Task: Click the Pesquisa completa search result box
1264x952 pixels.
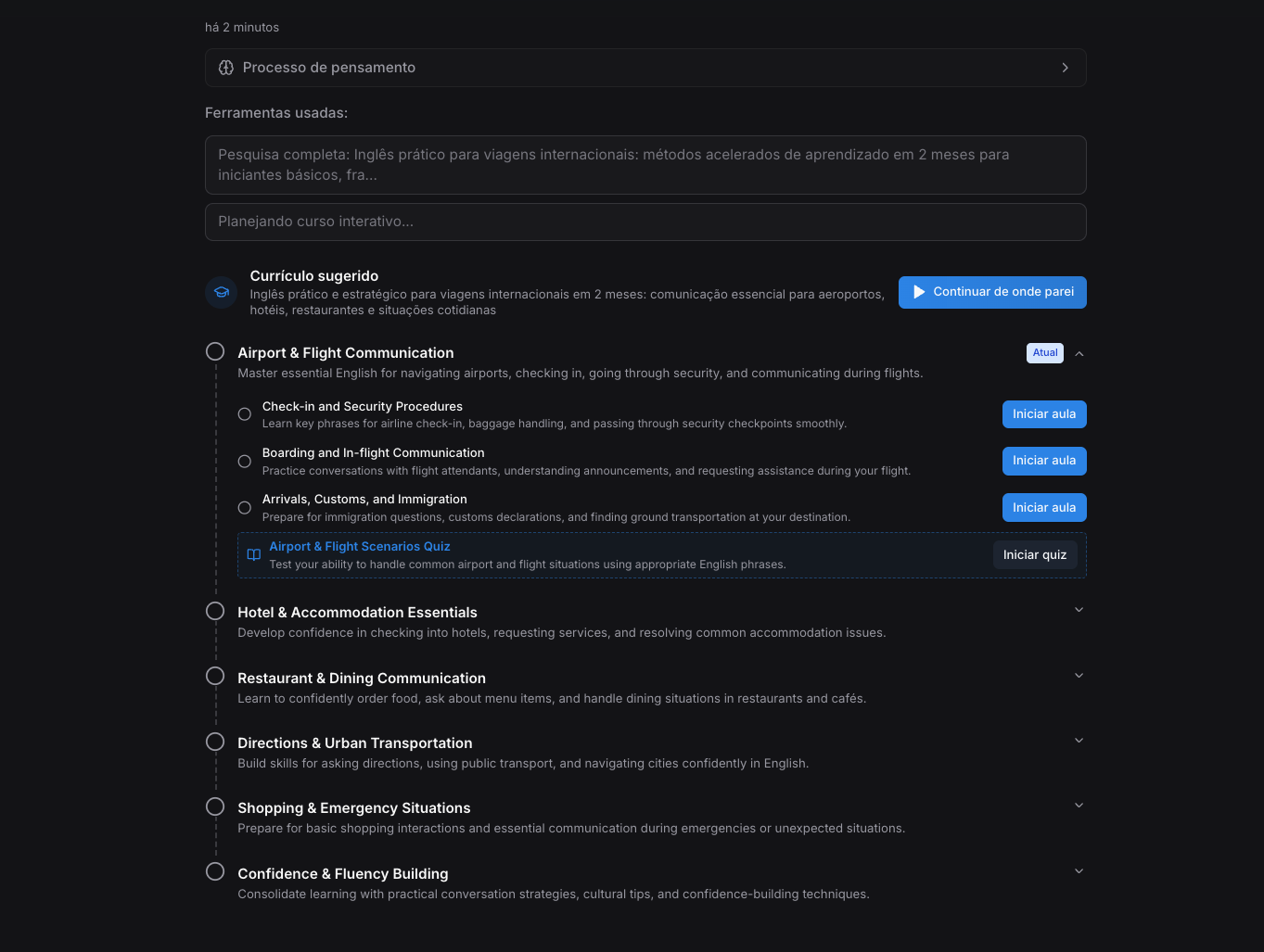Action: (x=645, y=164)
